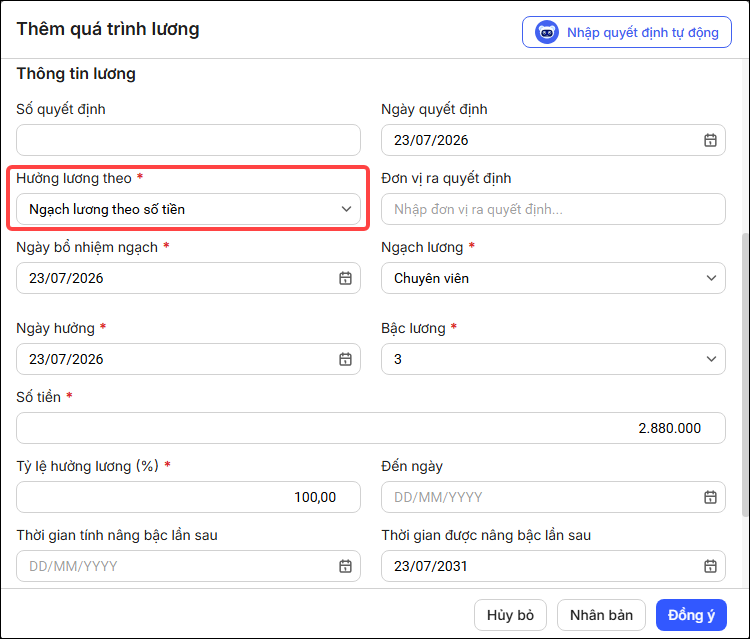Open calendar for Thời gian được nâng bậc lần sau
This screenshot has width=750, height=639.
(x=710, y=566)
